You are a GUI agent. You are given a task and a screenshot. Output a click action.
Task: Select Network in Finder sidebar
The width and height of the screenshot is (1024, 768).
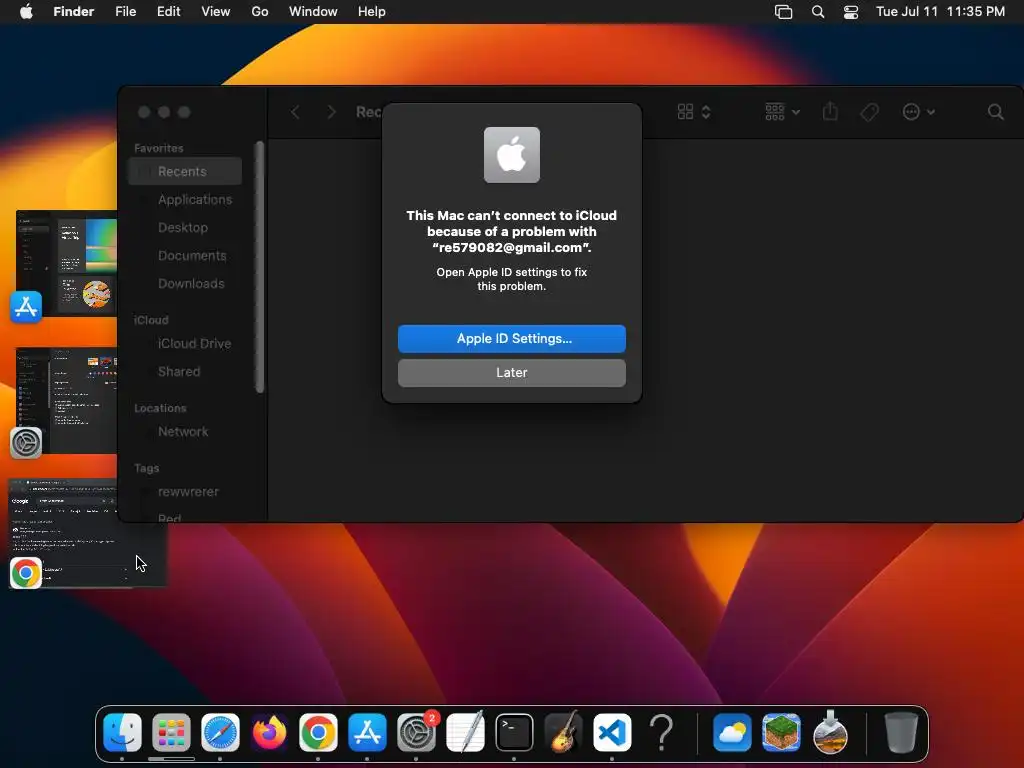185,432
